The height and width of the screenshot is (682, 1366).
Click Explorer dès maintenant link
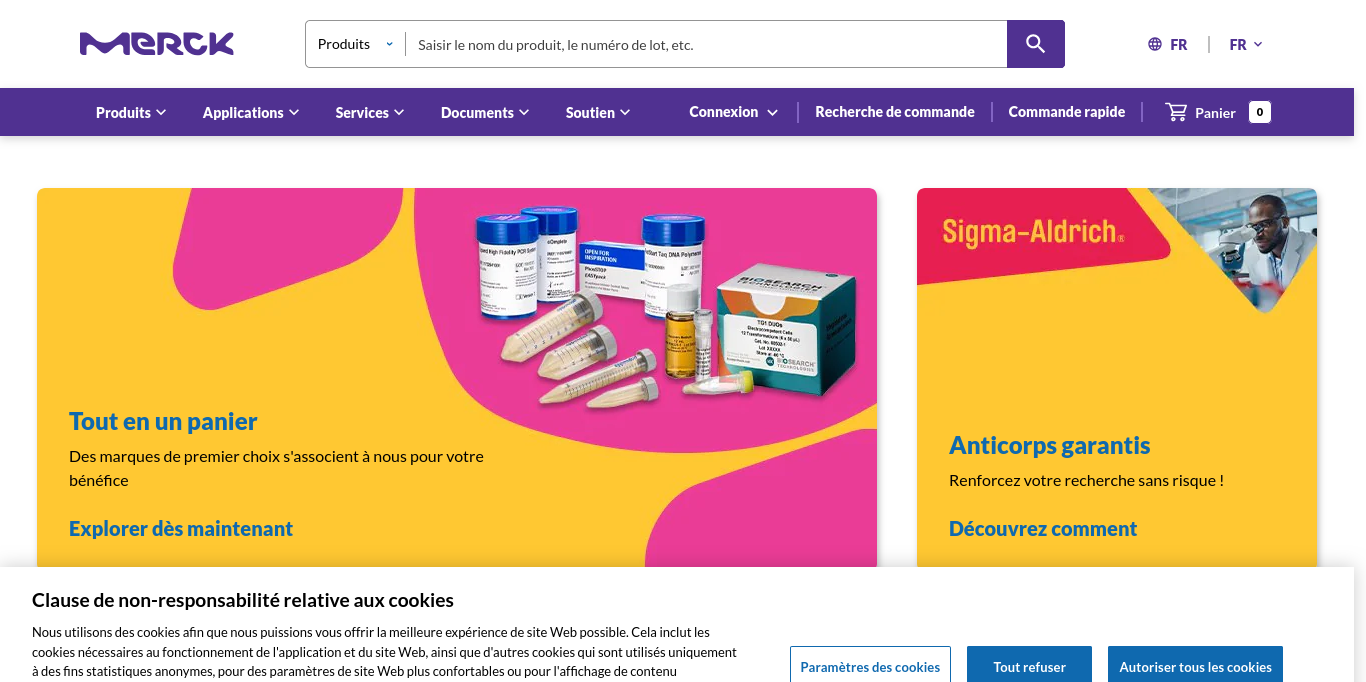tap(181, 528)
